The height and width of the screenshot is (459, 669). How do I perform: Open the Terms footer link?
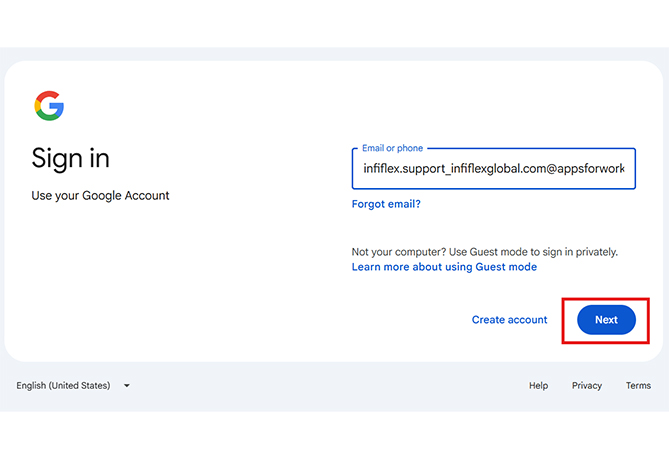coord(638,386)
